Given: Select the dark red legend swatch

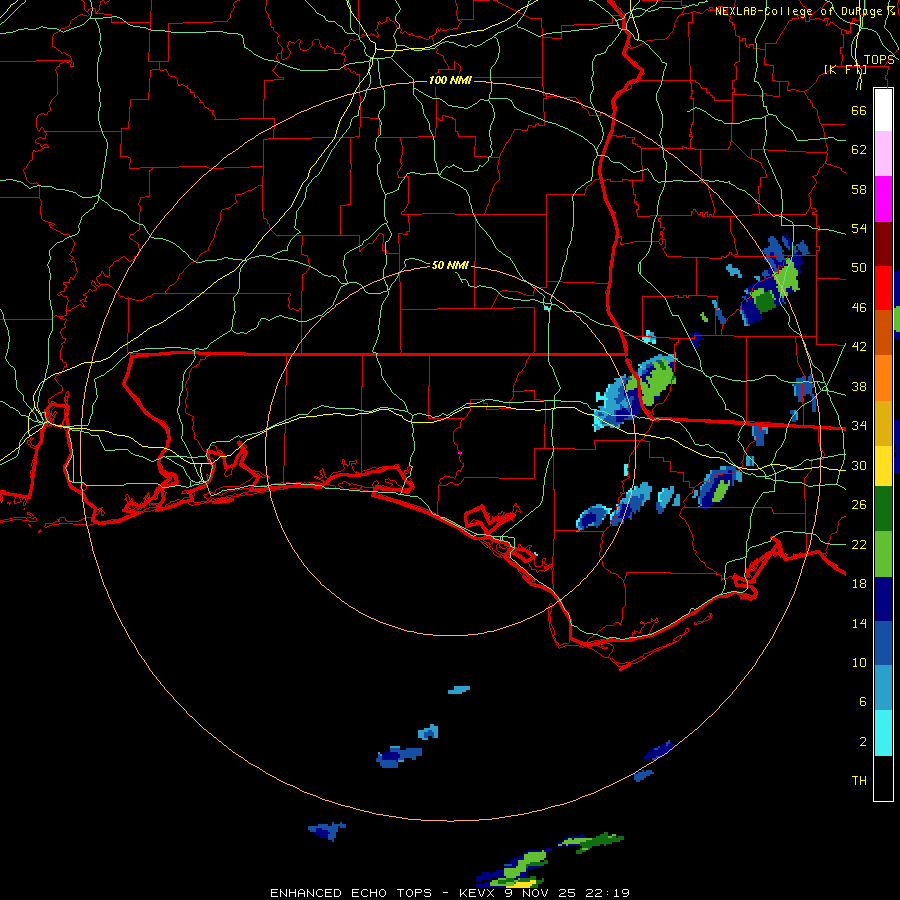Looking at the screenshot, I should 883,244.
